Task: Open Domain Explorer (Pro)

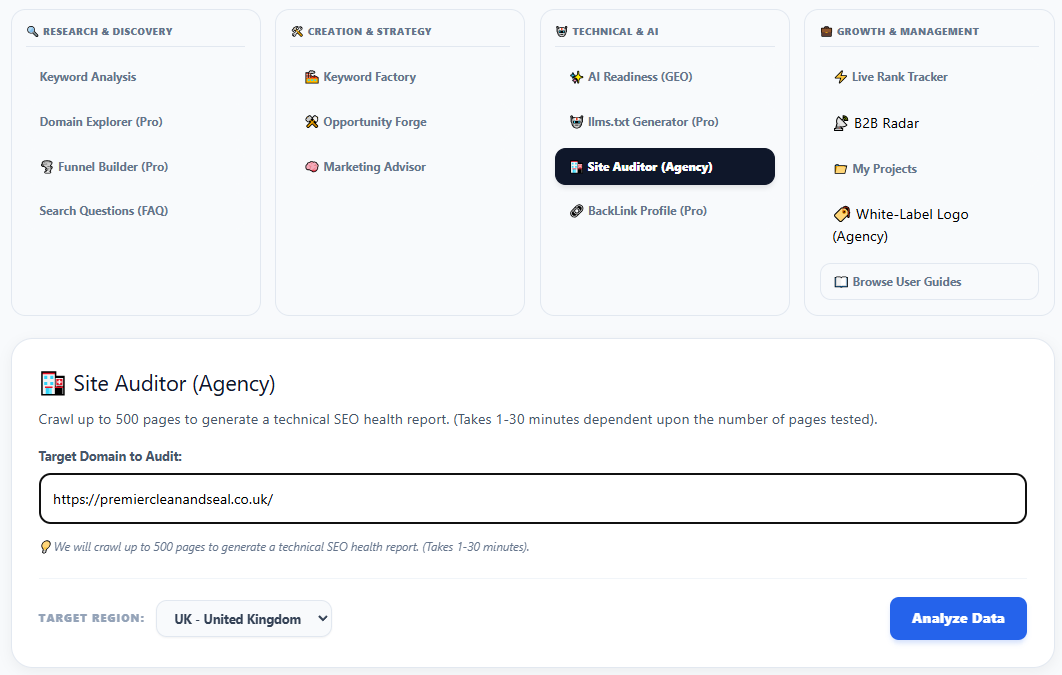Action: pyautogui.click(x=101, y=122)
